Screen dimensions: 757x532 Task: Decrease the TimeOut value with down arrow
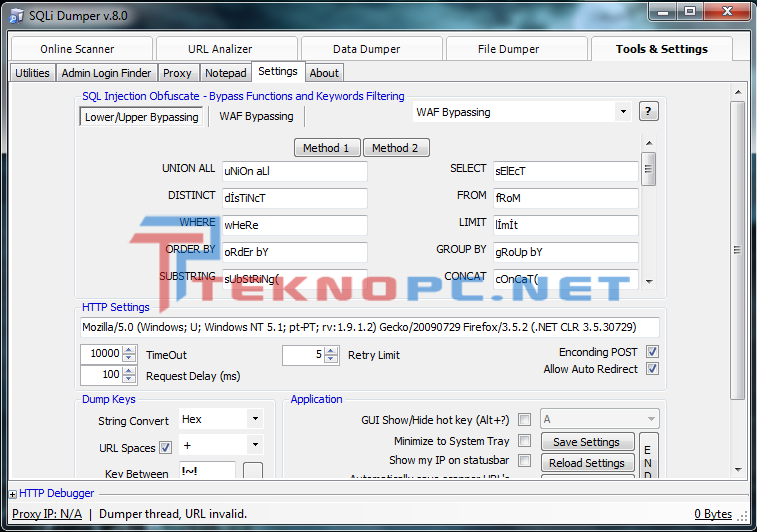[129, 358]
